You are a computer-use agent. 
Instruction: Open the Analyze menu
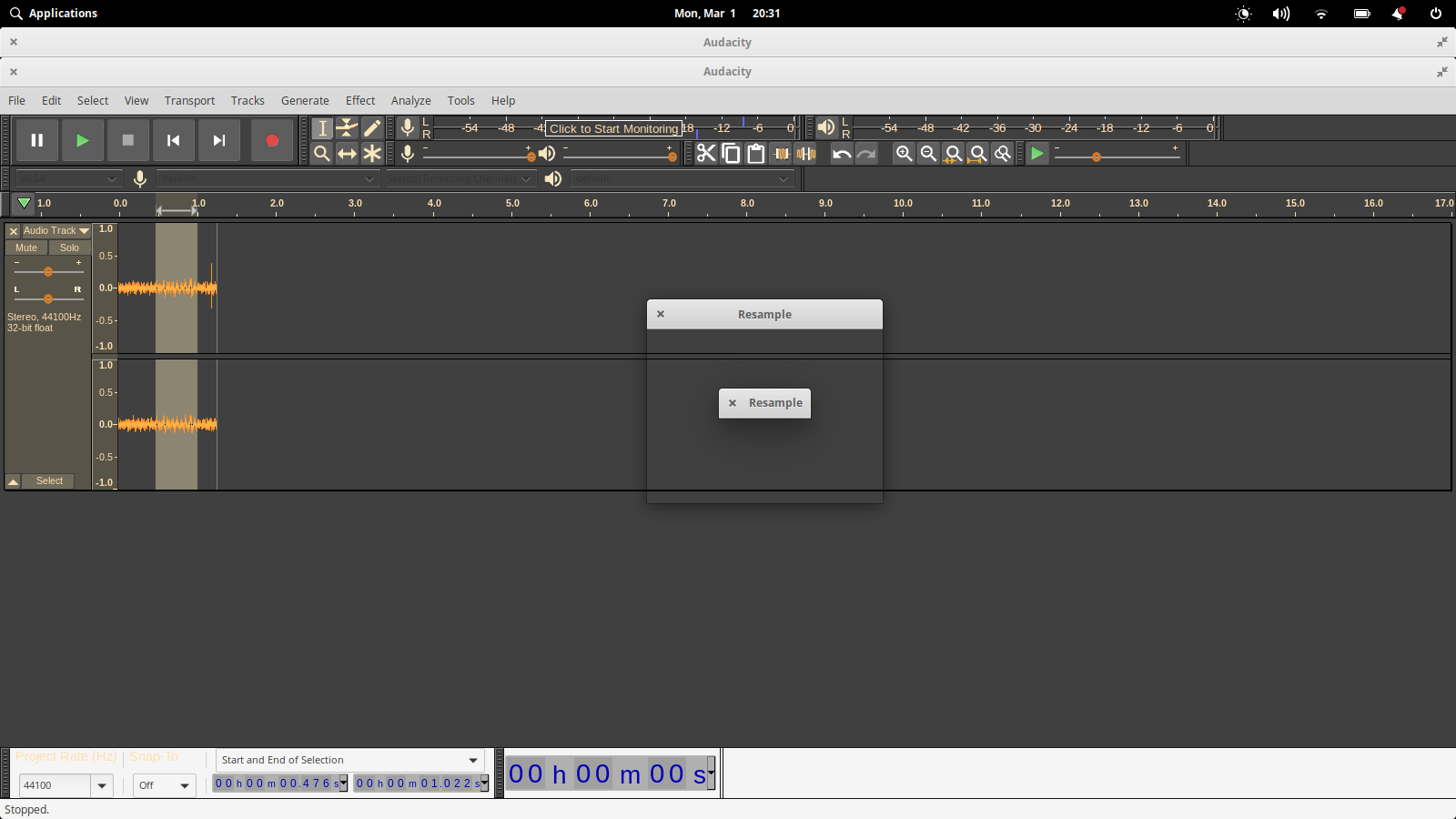point(411,101)
